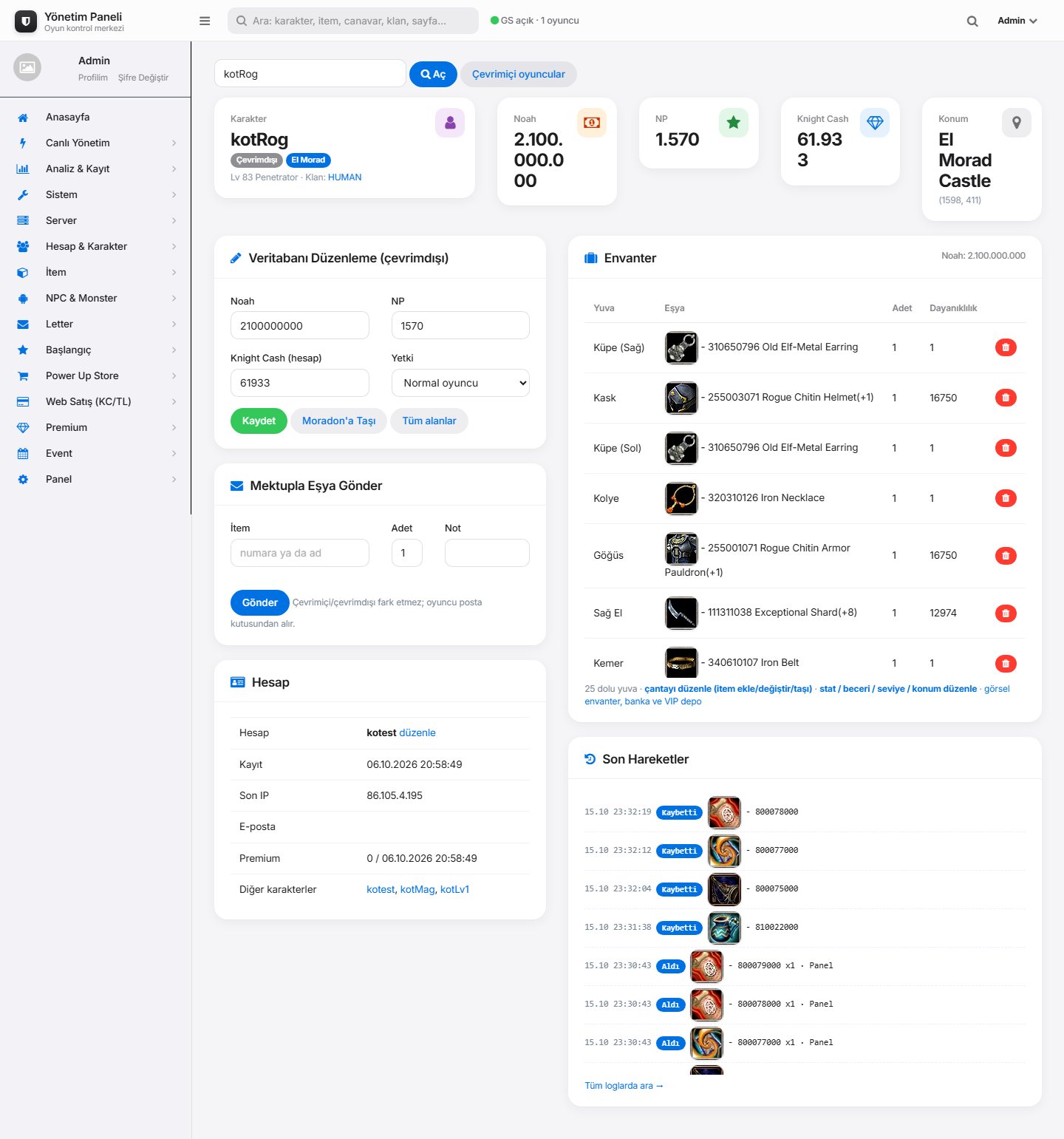Open the Premium sidebar menu
Viewport: 1064px width, 1139px height.
point(95,428)
